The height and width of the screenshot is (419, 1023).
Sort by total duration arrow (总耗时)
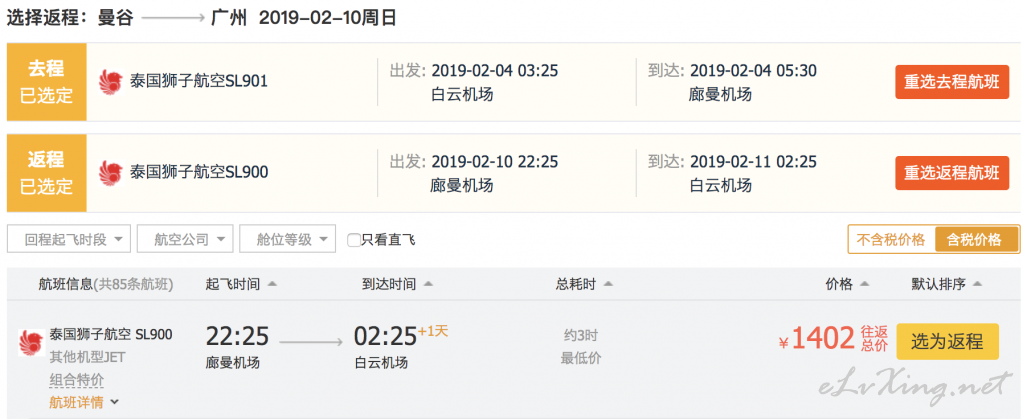[608, 284]
